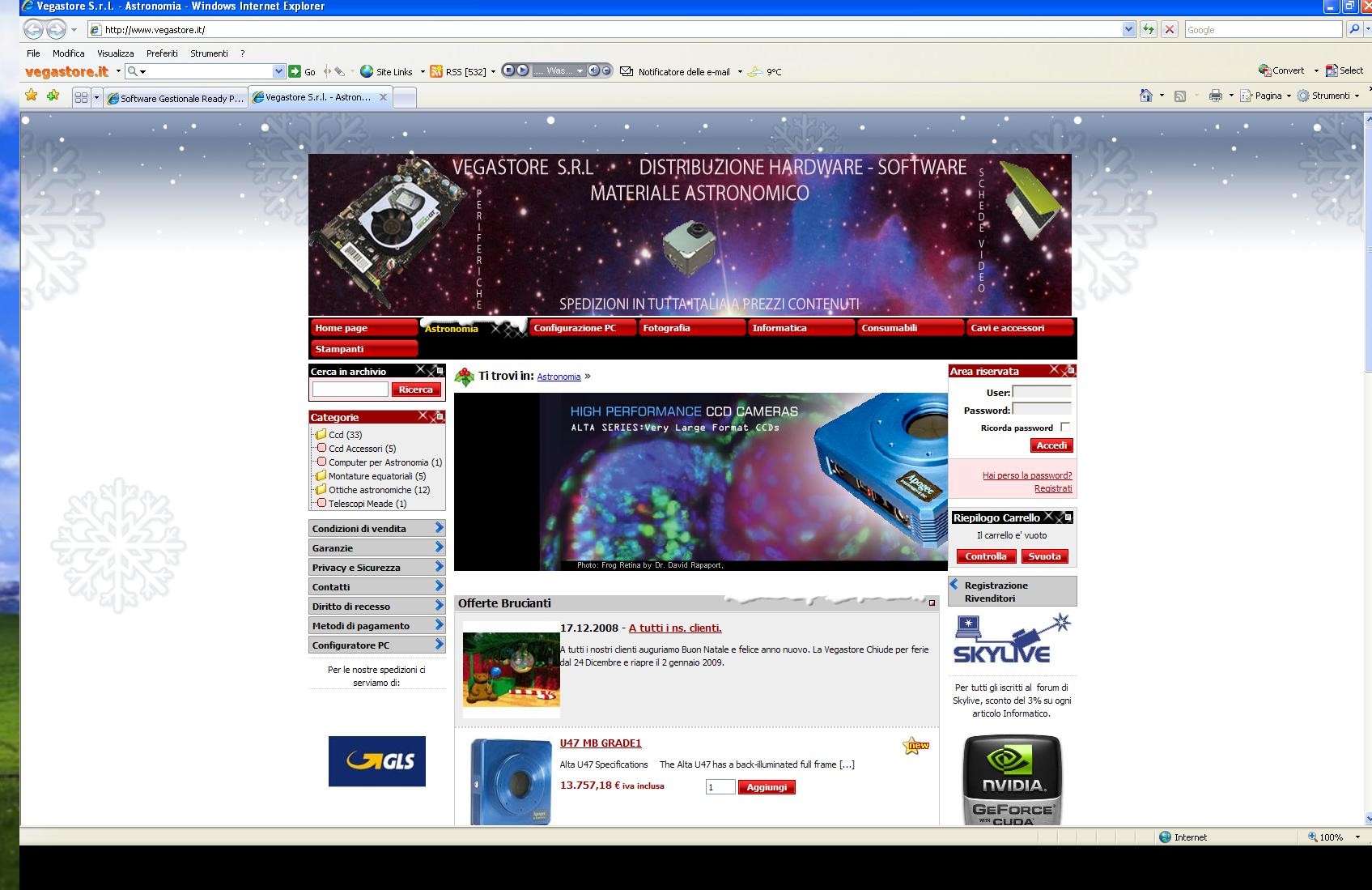Screen dimensions: 1372x890
Task: Go forward to the next page
Action: point(56,30)
